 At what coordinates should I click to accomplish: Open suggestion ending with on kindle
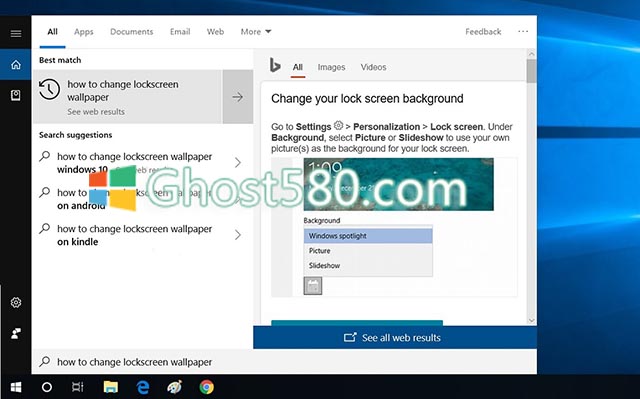(134, 235)
